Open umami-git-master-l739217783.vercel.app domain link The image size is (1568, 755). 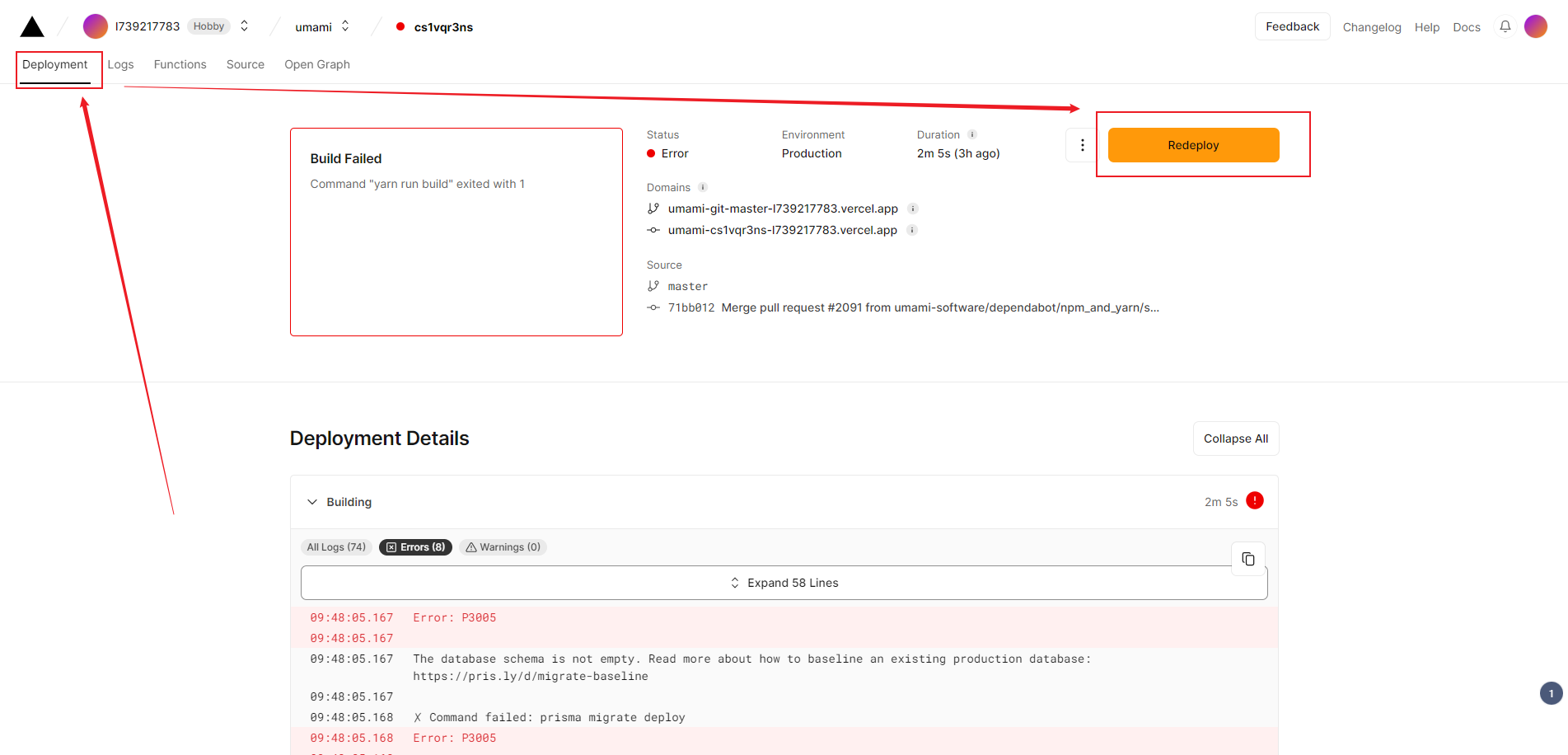tap(783, 209)
